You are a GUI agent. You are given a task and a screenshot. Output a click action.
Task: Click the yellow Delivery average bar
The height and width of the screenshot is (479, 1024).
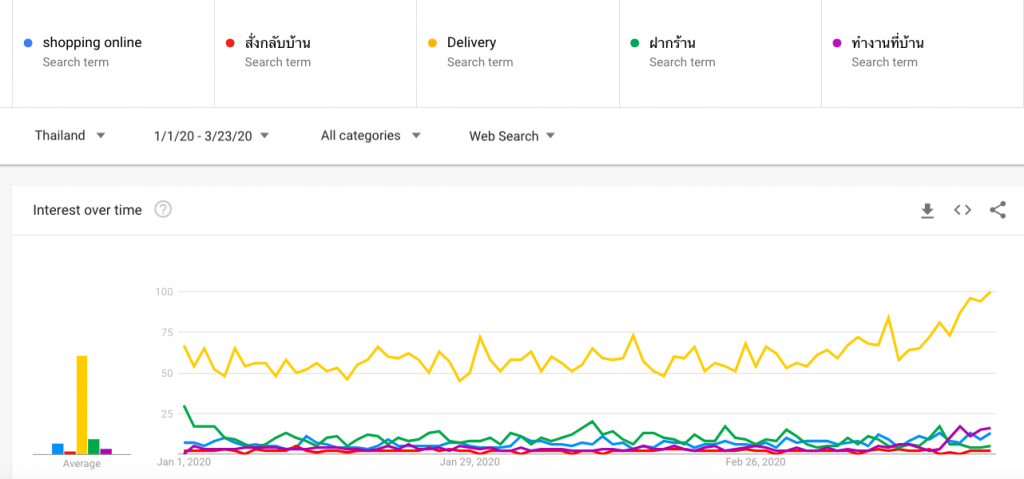pyautogui.click(x=82, y=405)
